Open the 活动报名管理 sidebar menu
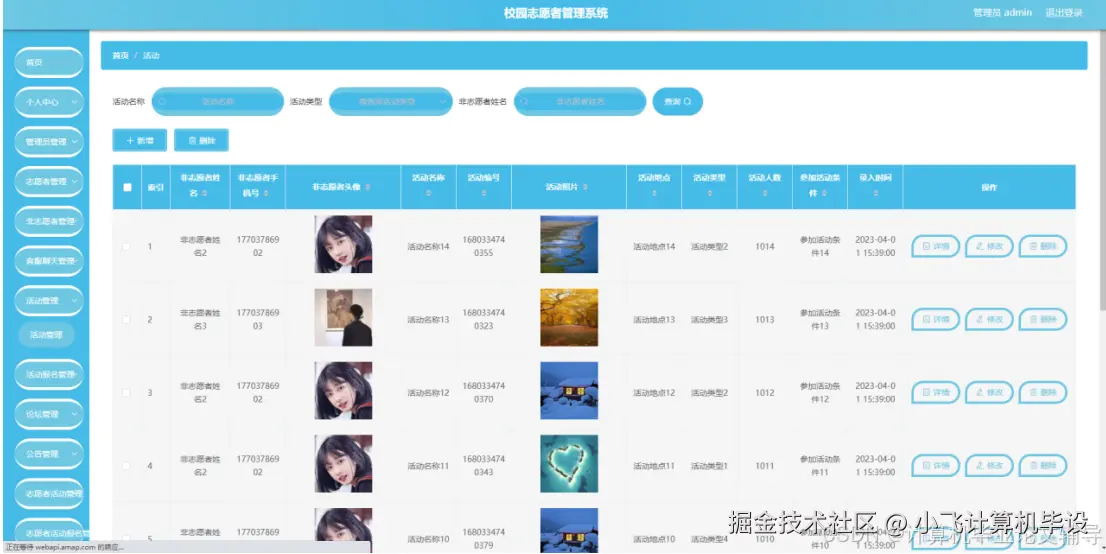The height and width of the screenshot is (554, 1106). point(49,375)
